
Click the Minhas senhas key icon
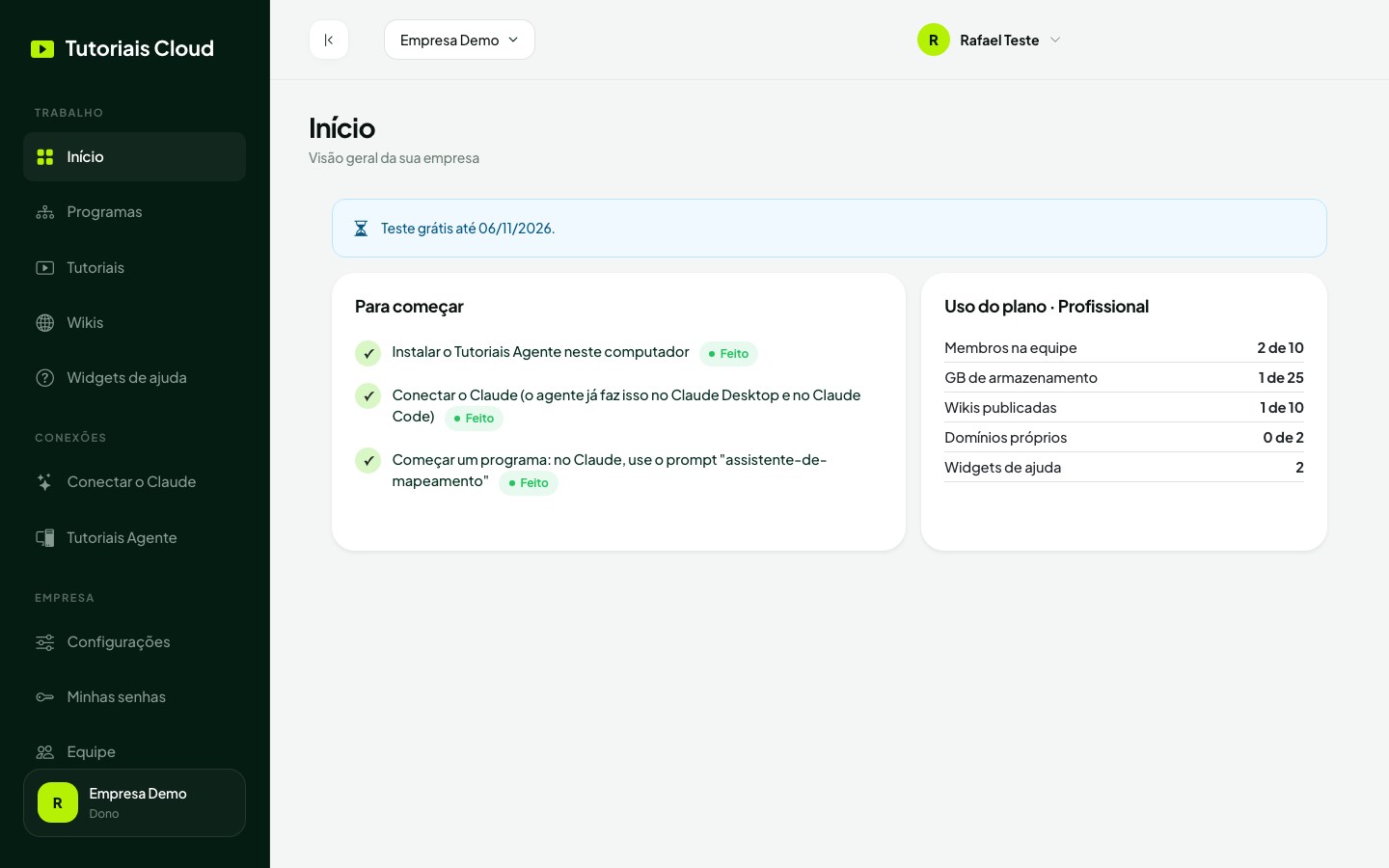click(45, 697)
